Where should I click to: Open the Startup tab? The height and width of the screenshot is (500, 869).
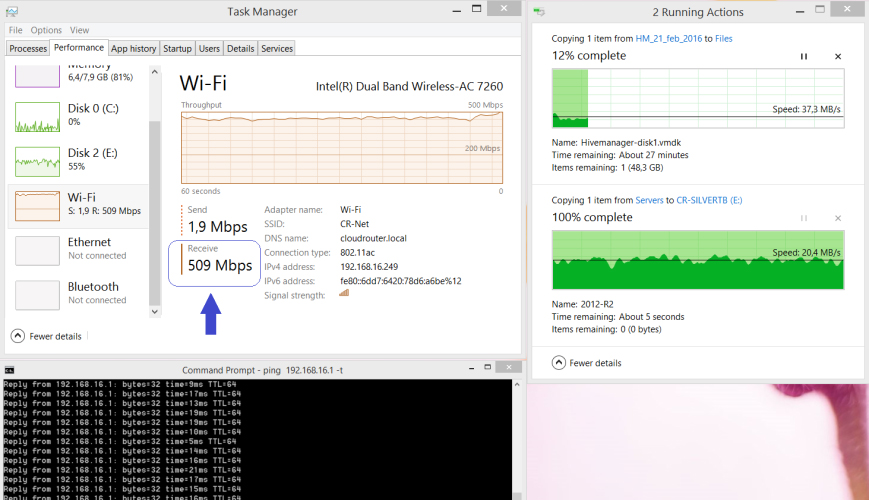[177, 48]
